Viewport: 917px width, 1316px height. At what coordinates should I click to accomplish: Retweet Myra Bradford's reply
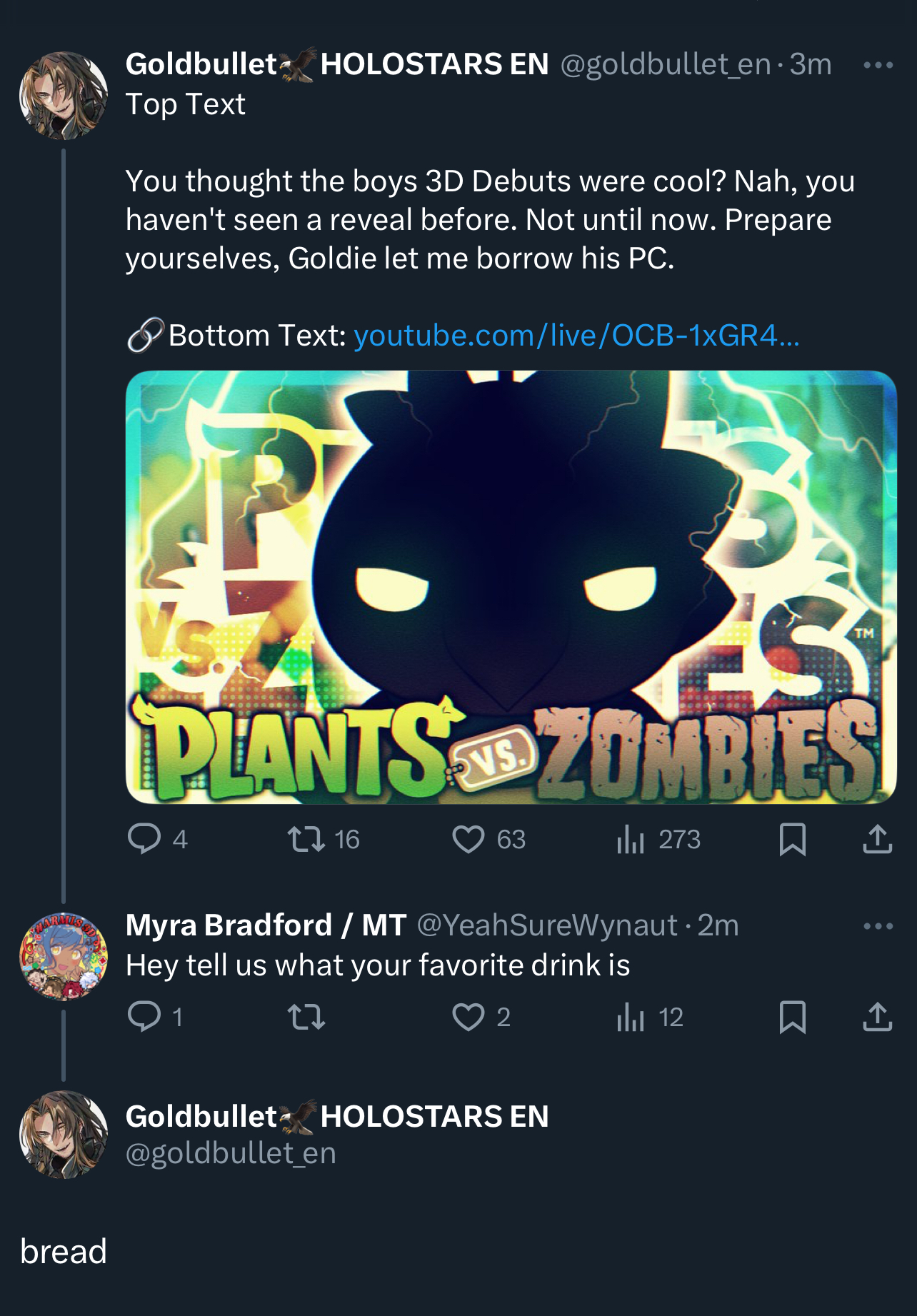pyautogui.click(x=306, y=1017)
